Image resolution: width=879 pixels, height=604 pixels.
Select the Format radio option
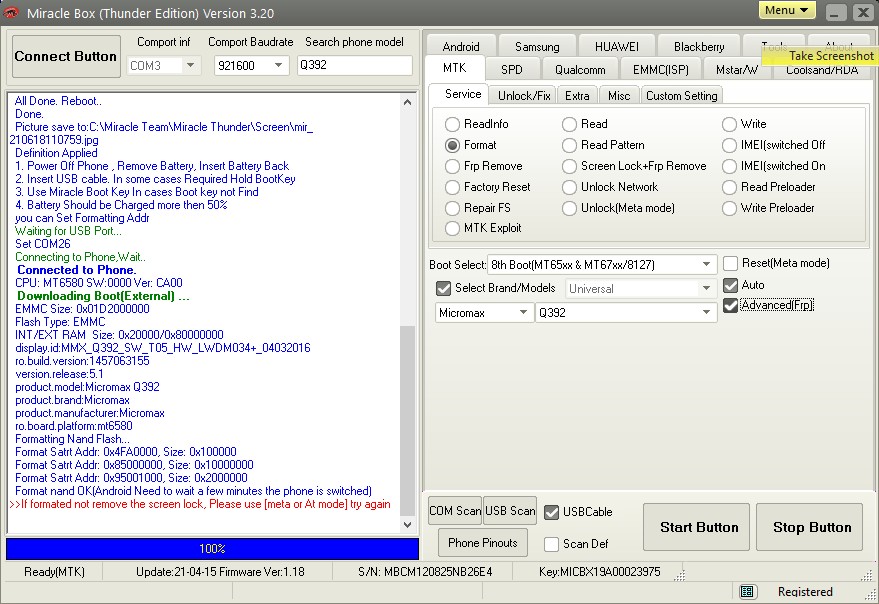(x=452, y=145)
